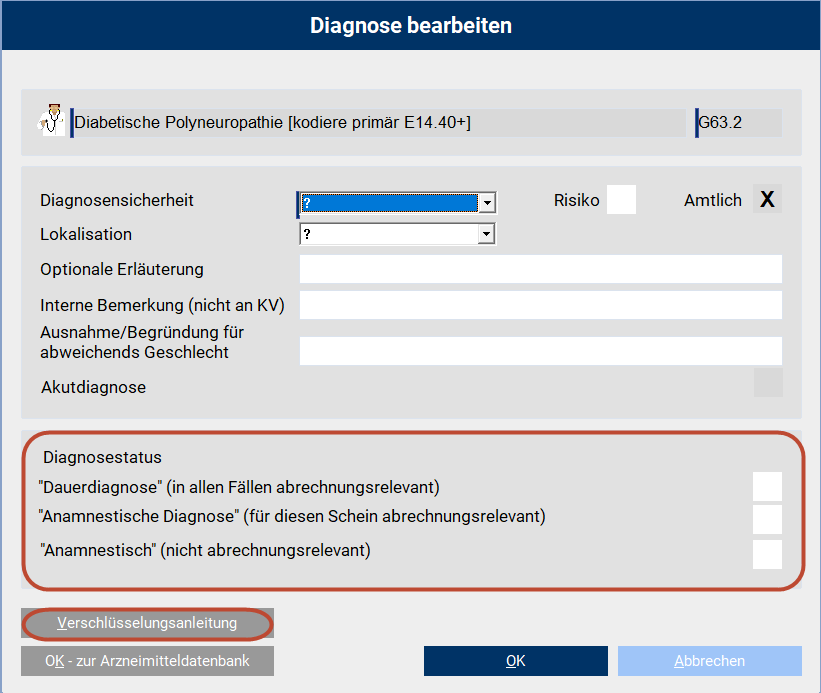The image size is (821, 693).
Task: Check the Anamnestische Diagnose box
Action: [766, 520]
